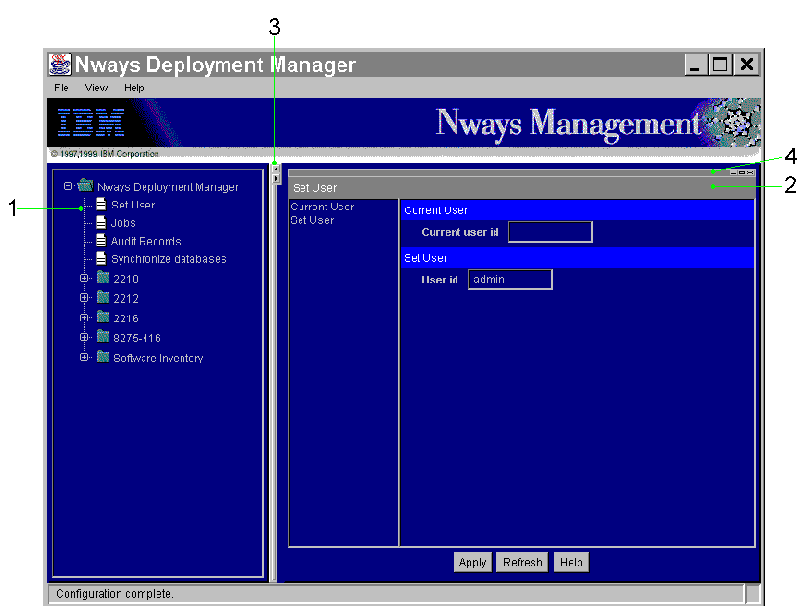Click the Audit Records document icon

(101, 241)
